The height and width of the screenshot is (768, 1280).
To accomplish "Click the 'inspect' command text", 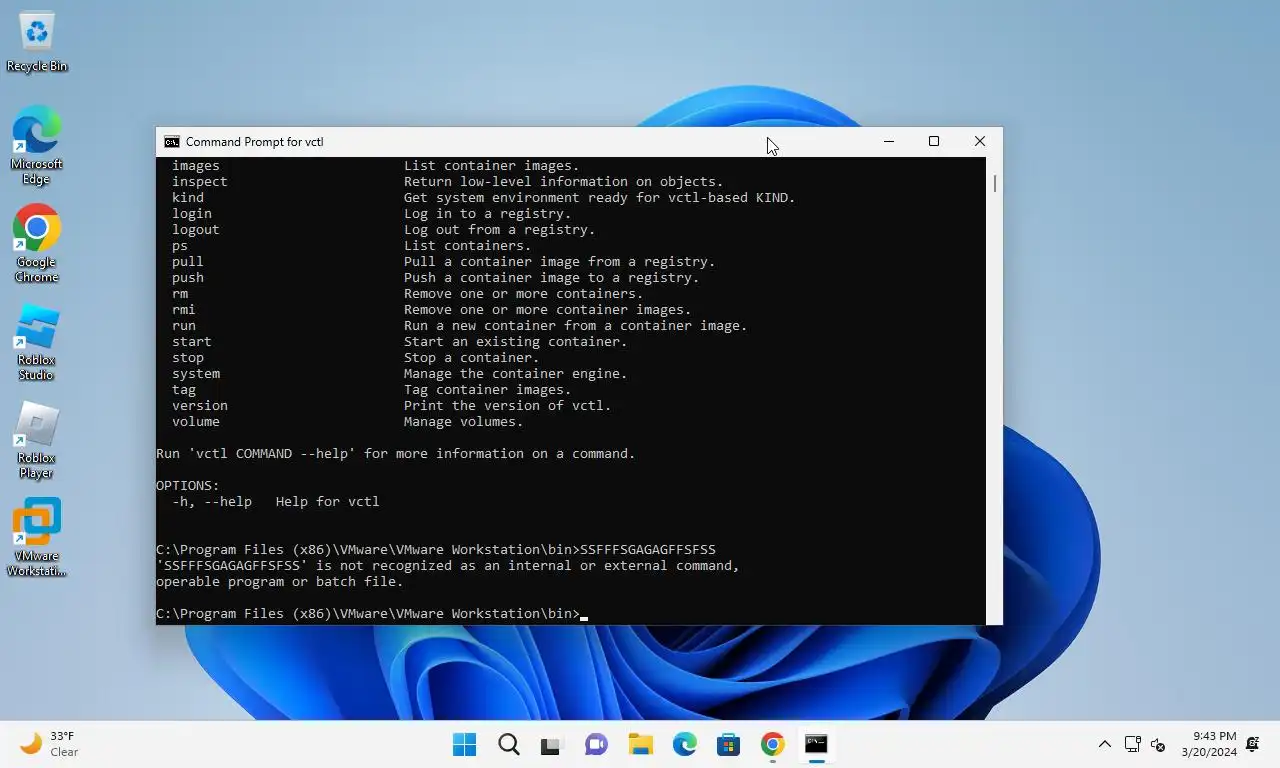I will coord(200,182).
